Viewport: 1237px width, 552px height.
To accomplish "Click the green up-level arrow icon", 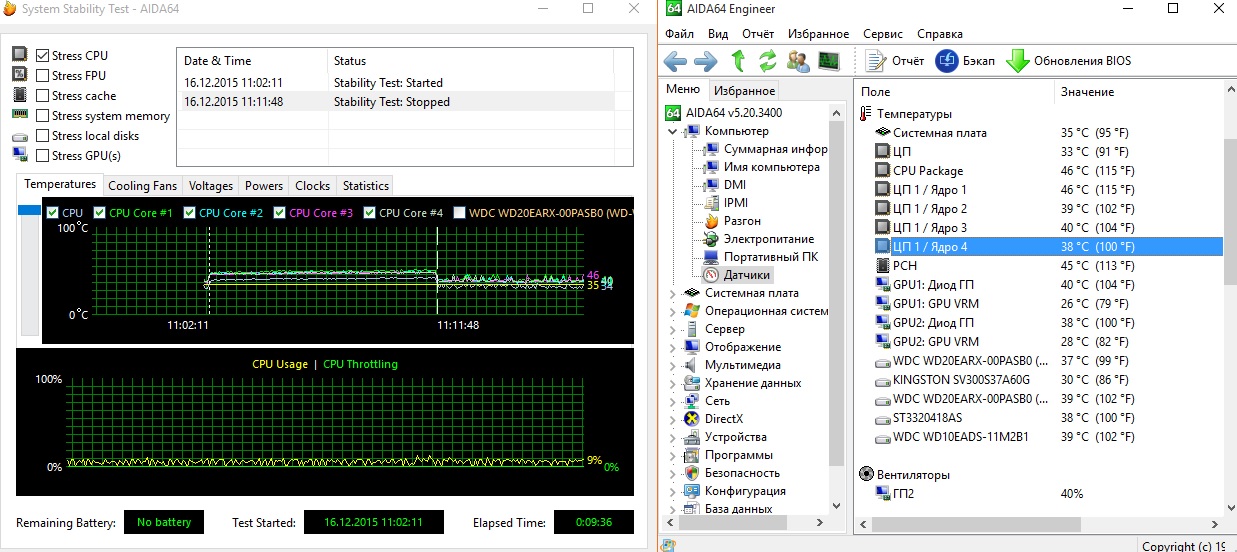I will (x=738, y=61).
